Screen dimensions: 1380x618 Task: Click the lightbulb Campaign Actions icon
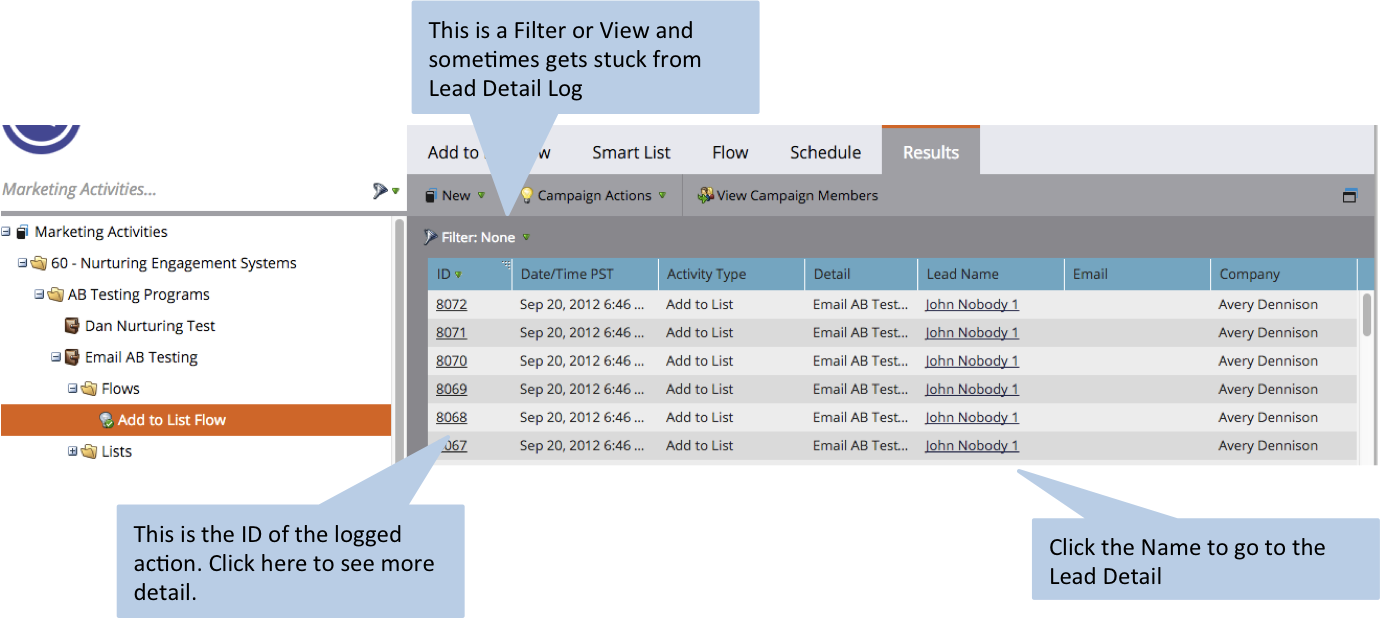pyautogui.click(x=527, y=196)
